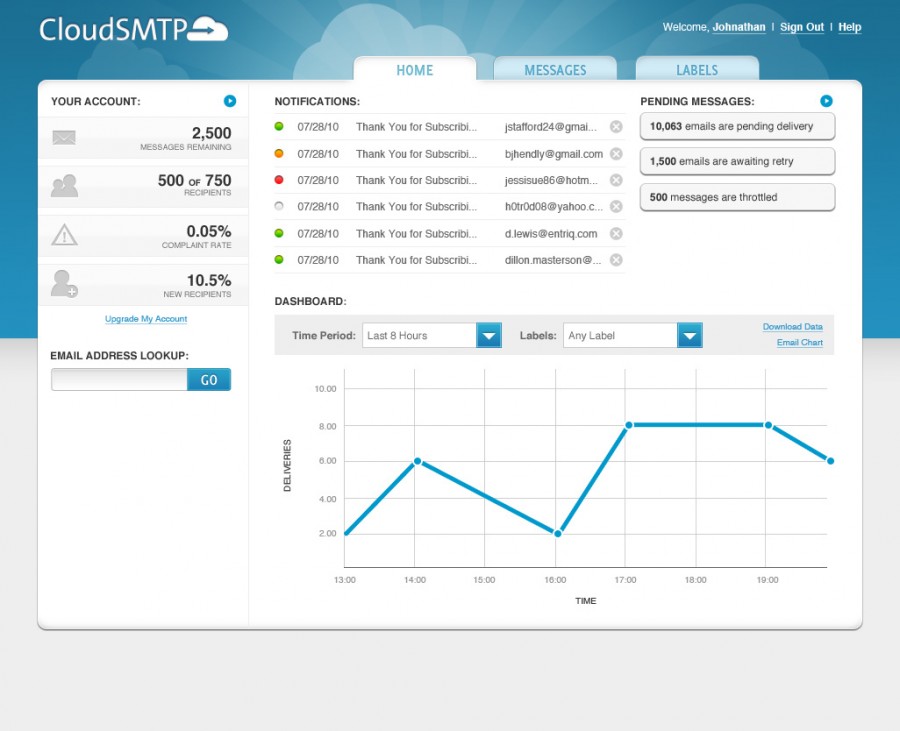Click green status dot for d.lewis
Viewport: 900px width, 731px height.
click(279, 233)
